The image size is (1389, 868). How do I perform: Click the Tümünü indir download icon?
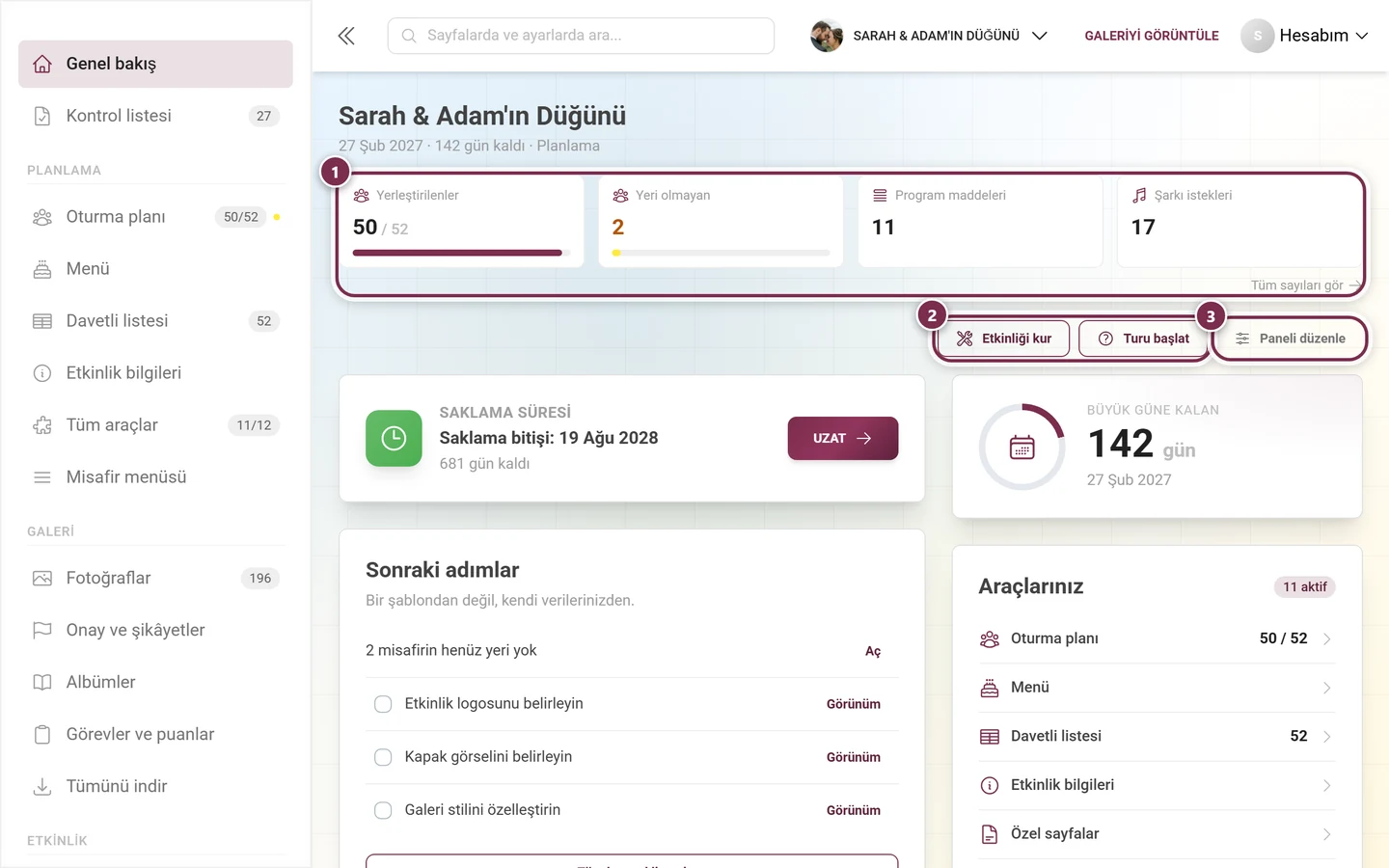click(x=42, y=787)
